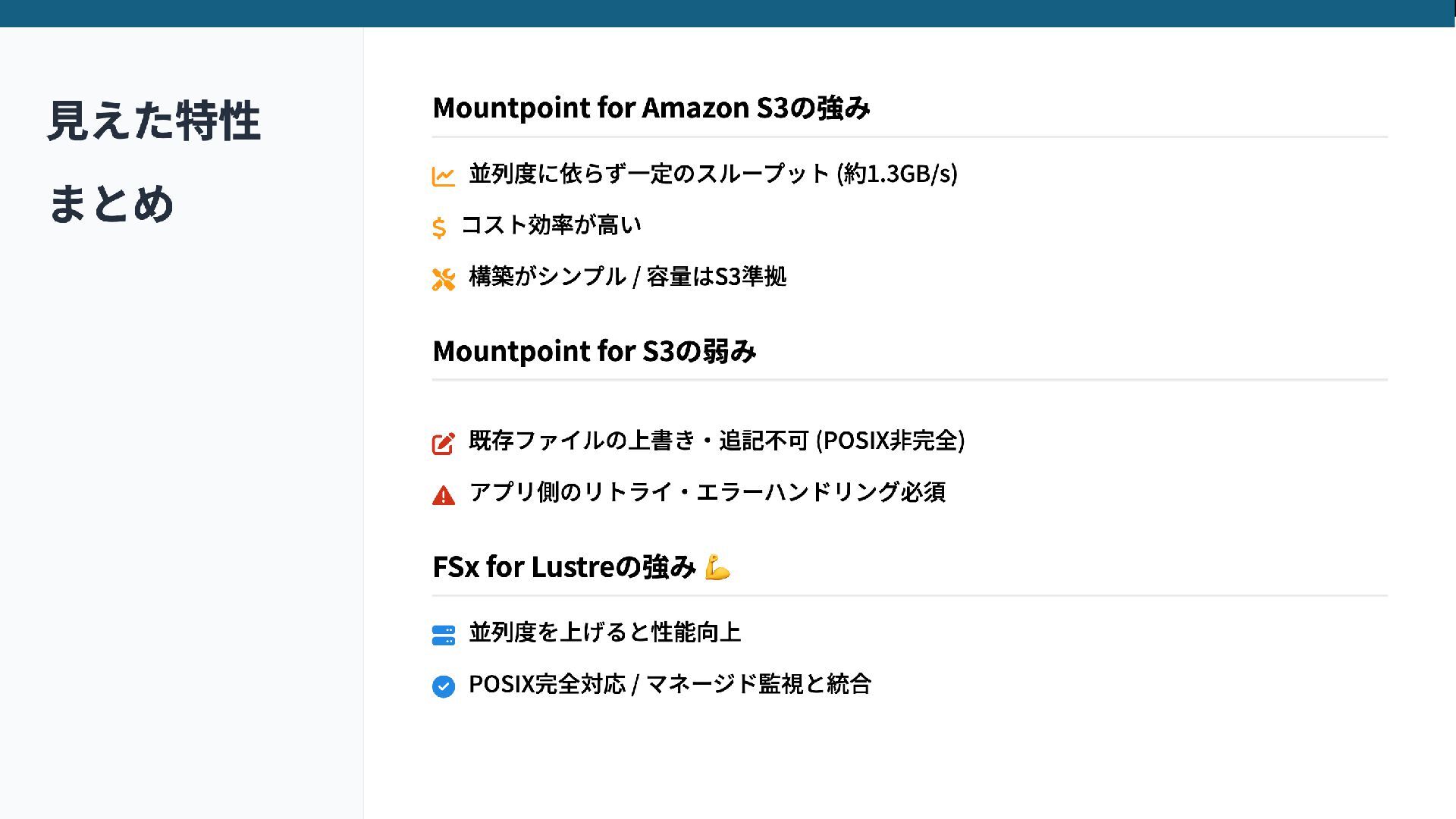This screenshot has width=1456, height=819.
Task: Click the blue checkmark circle icon
Action: pos(443,686)
